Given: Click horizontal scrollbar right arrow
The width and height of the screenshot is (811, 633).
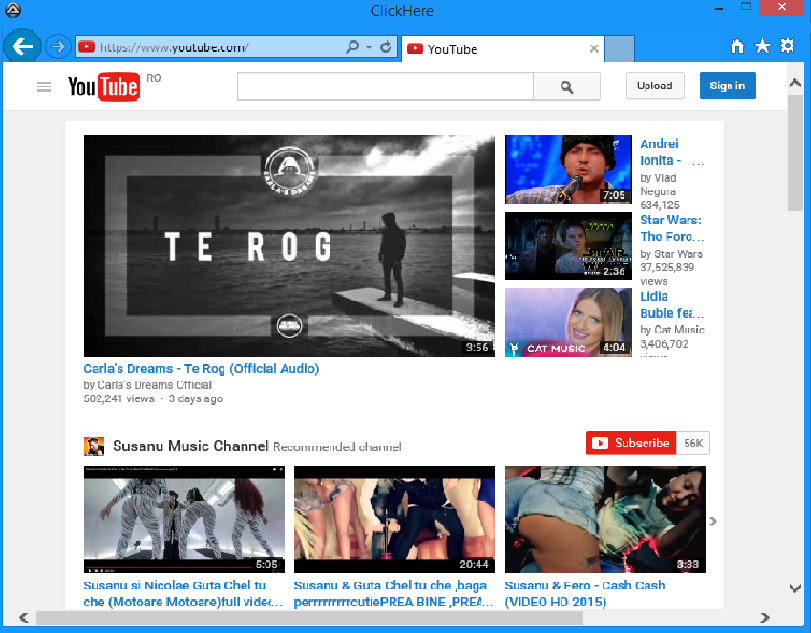Looking at the screenshot, I should [x=765, y=617].
